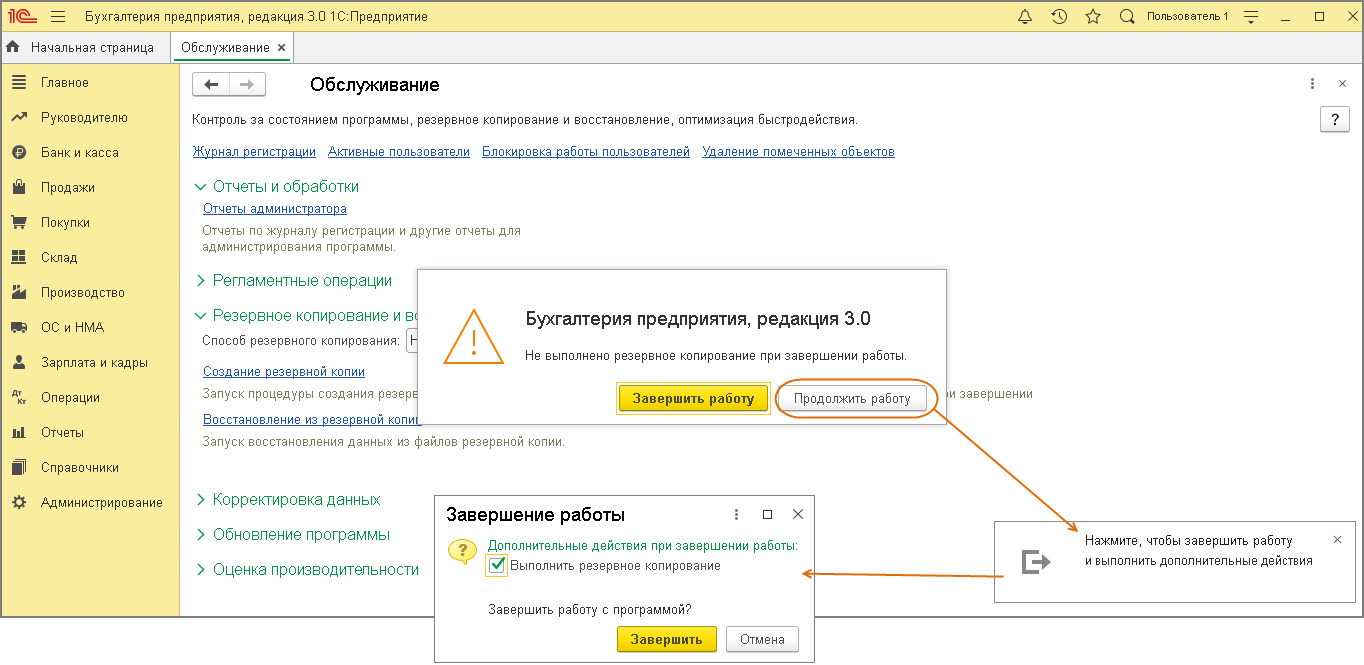Click Банк и касса ruble icon
The image size is (1364, 665).
click(x=19, y=153)
